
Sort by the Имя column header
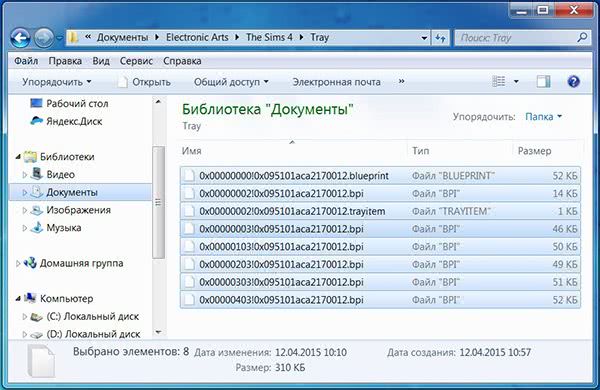191,151
